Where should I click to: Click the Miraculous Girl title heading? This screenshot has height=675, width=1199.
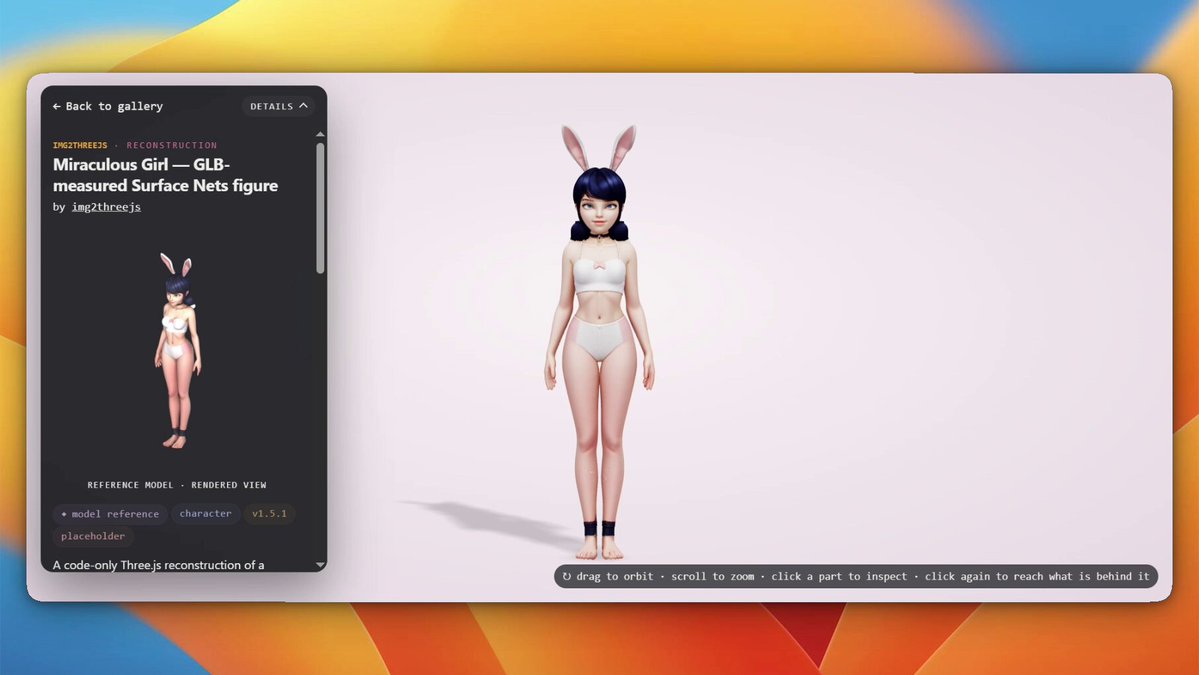(x=165, y=175)
